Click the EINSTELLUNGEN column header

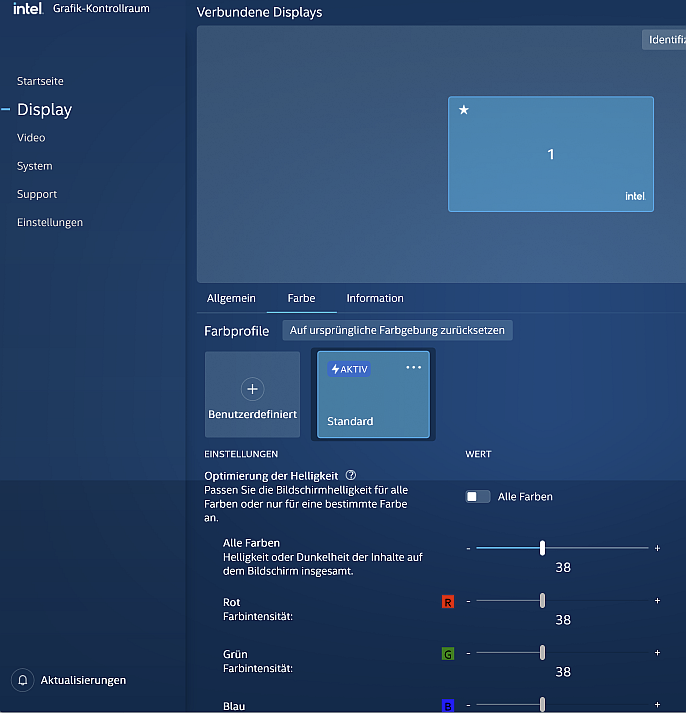click(x=241, y=454)
